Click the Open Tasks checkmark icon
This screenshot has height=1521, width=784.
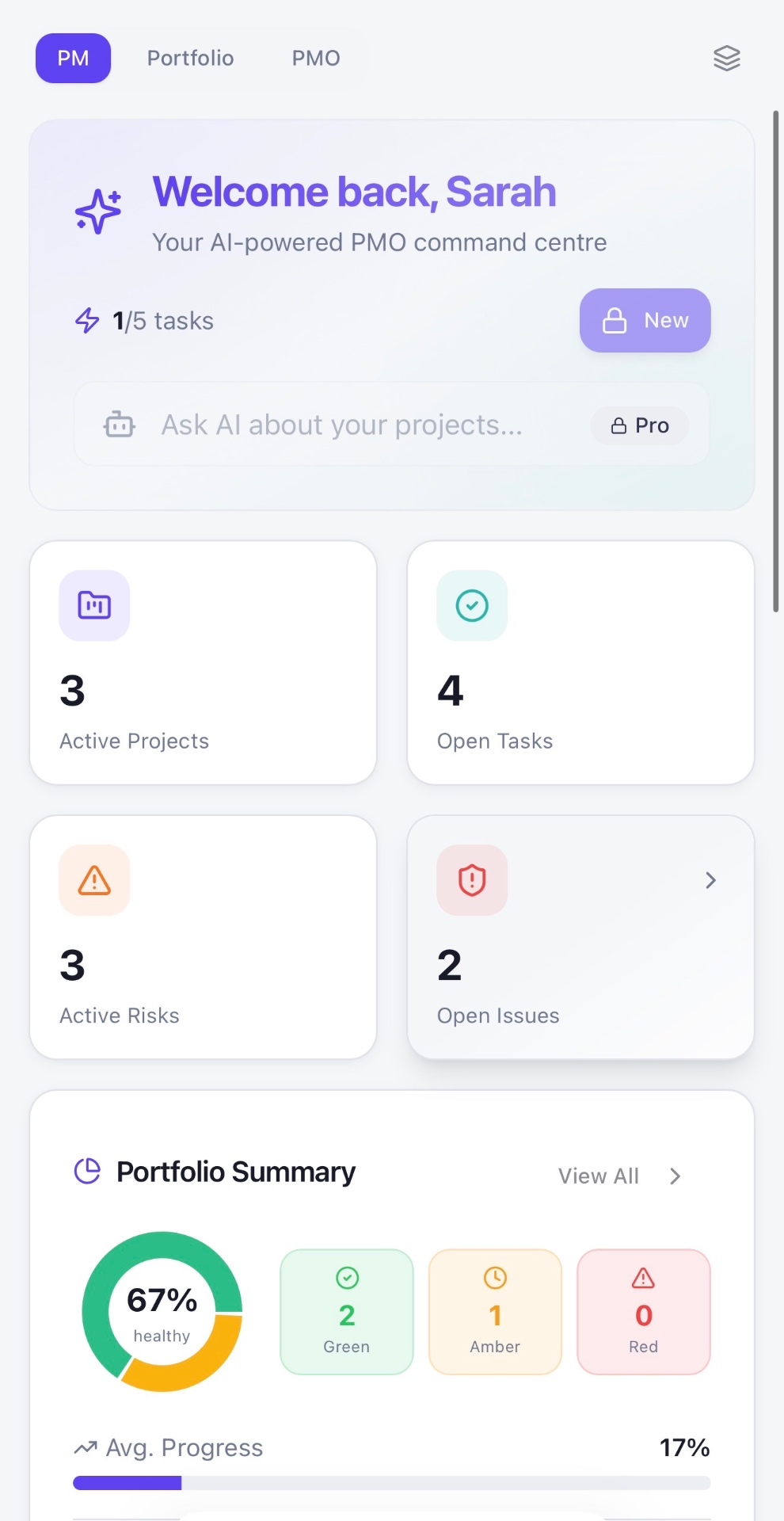tap(472, 605)
